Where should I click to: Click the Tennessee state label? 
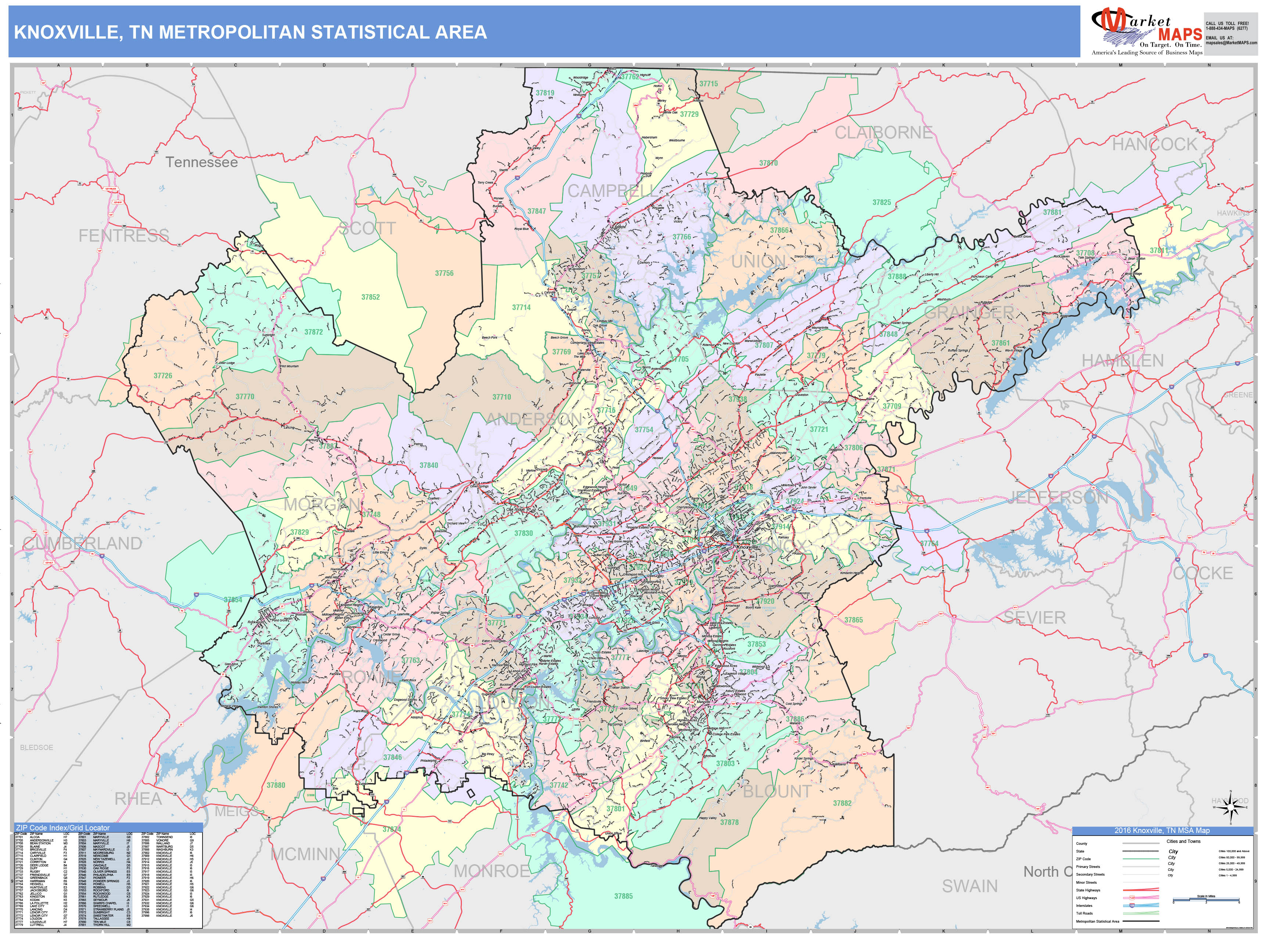pyautogui.click(x=201, y=162)
